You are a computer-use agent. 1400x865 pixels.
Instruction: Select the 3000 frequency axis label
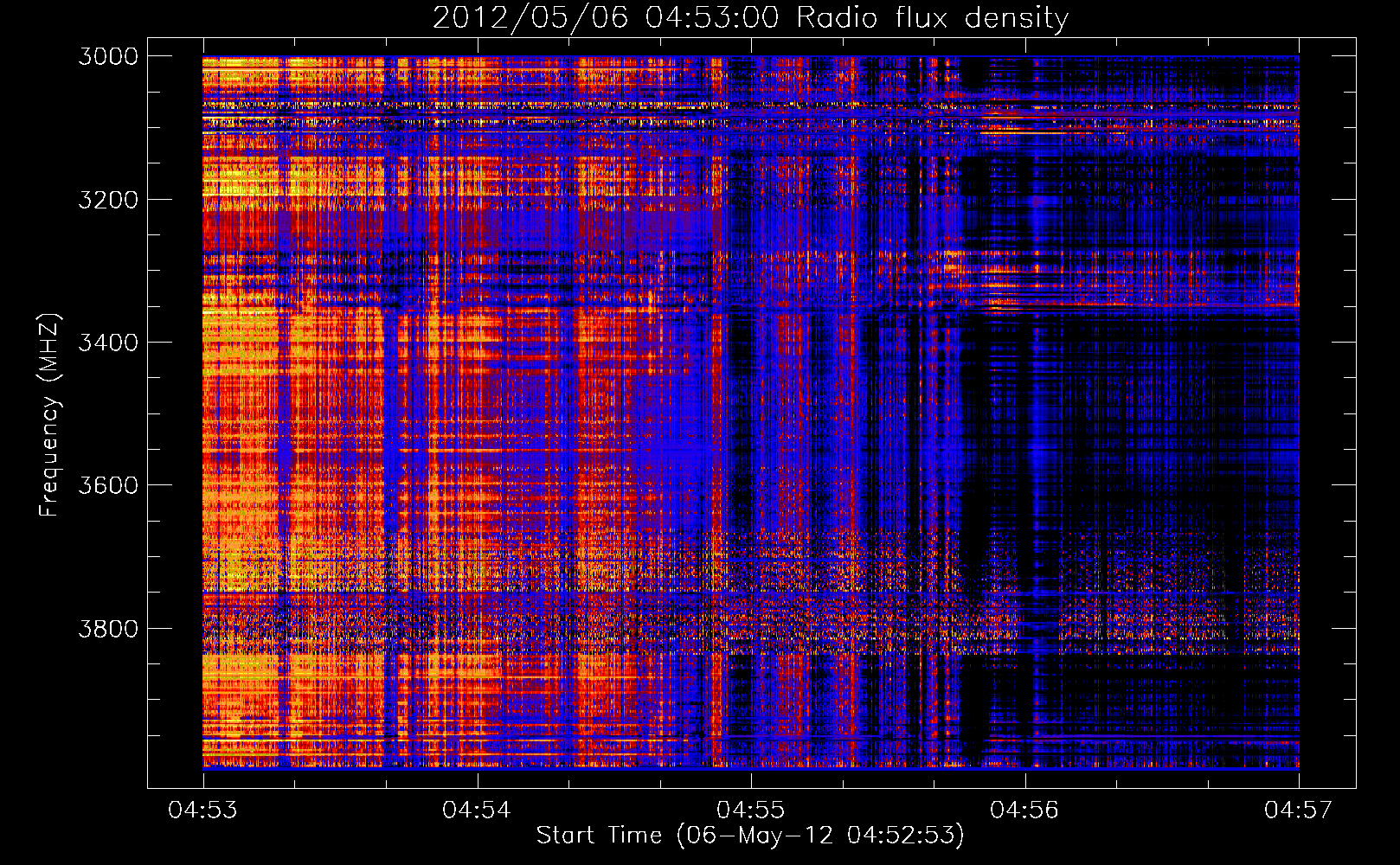(x=108, y=56)
